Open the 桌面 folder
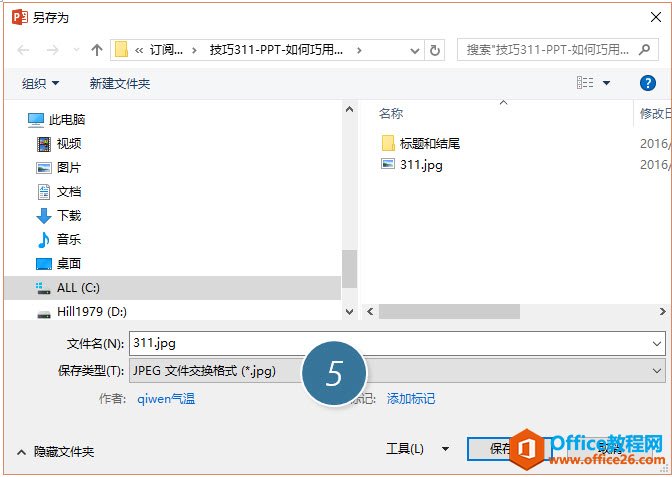This screenshot has width=672, height=477. pyautogui.click(x=59, y=264)
